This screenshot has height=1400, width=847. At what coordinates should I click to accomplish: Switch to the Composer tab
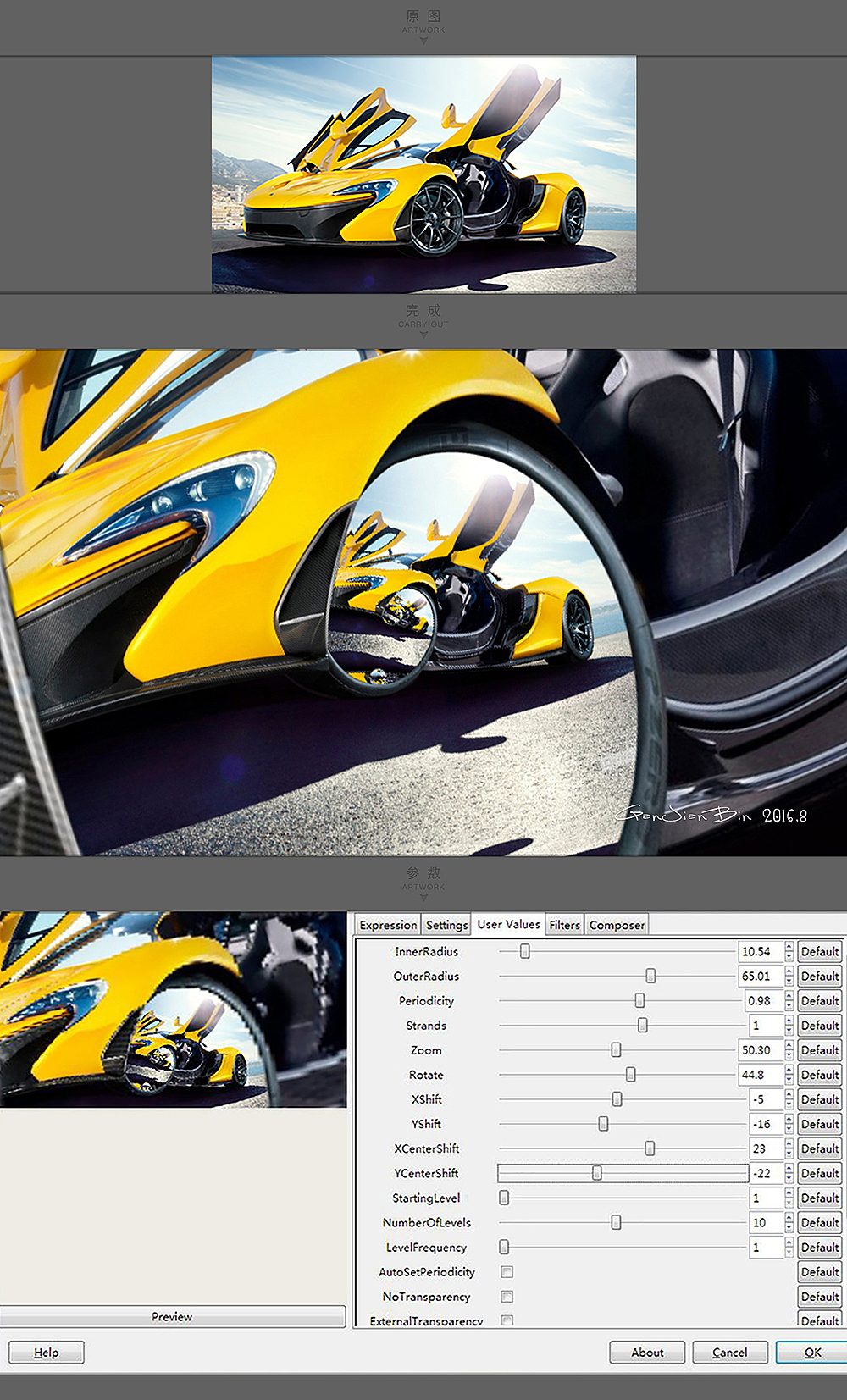[617, 925]
